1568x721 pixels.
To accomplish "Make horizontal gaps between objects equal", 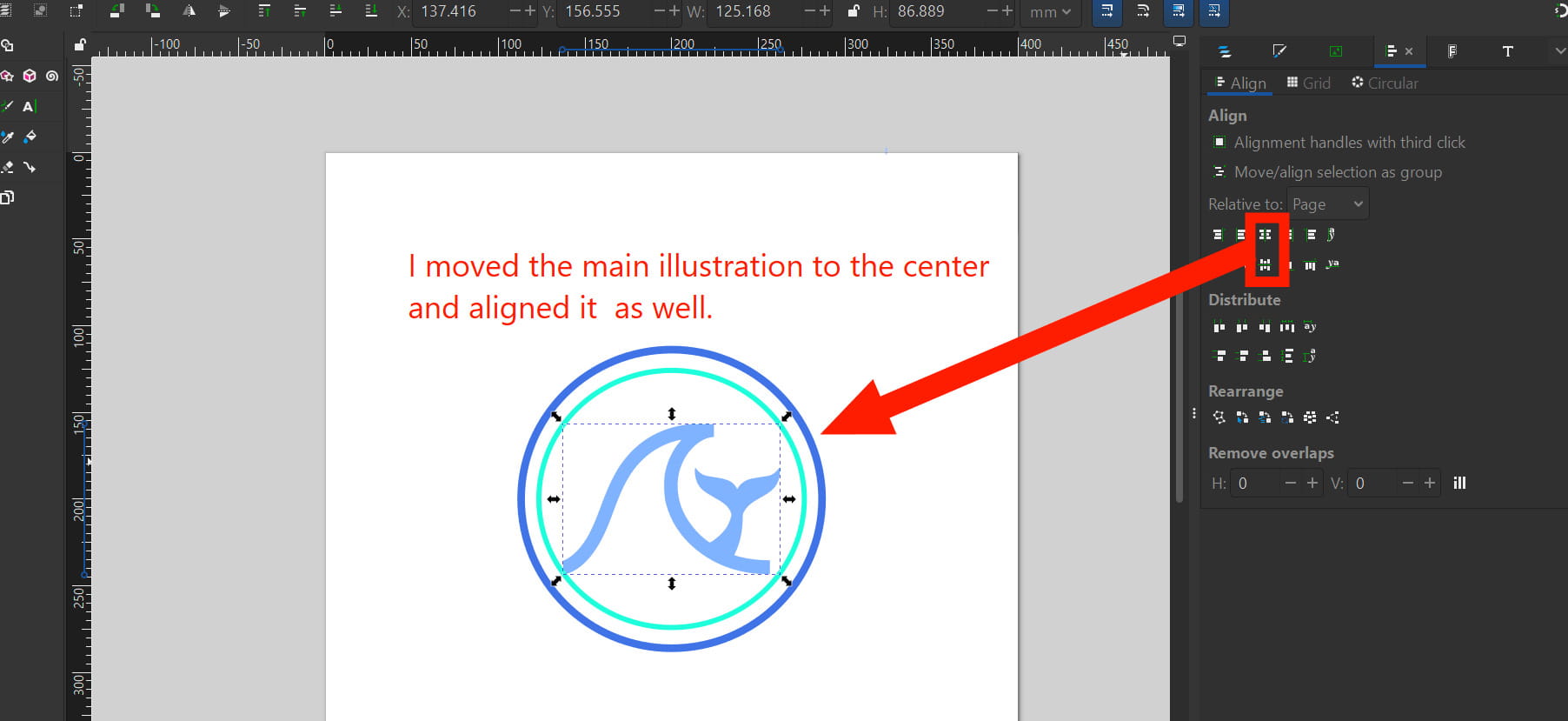I will [1287, 327].
